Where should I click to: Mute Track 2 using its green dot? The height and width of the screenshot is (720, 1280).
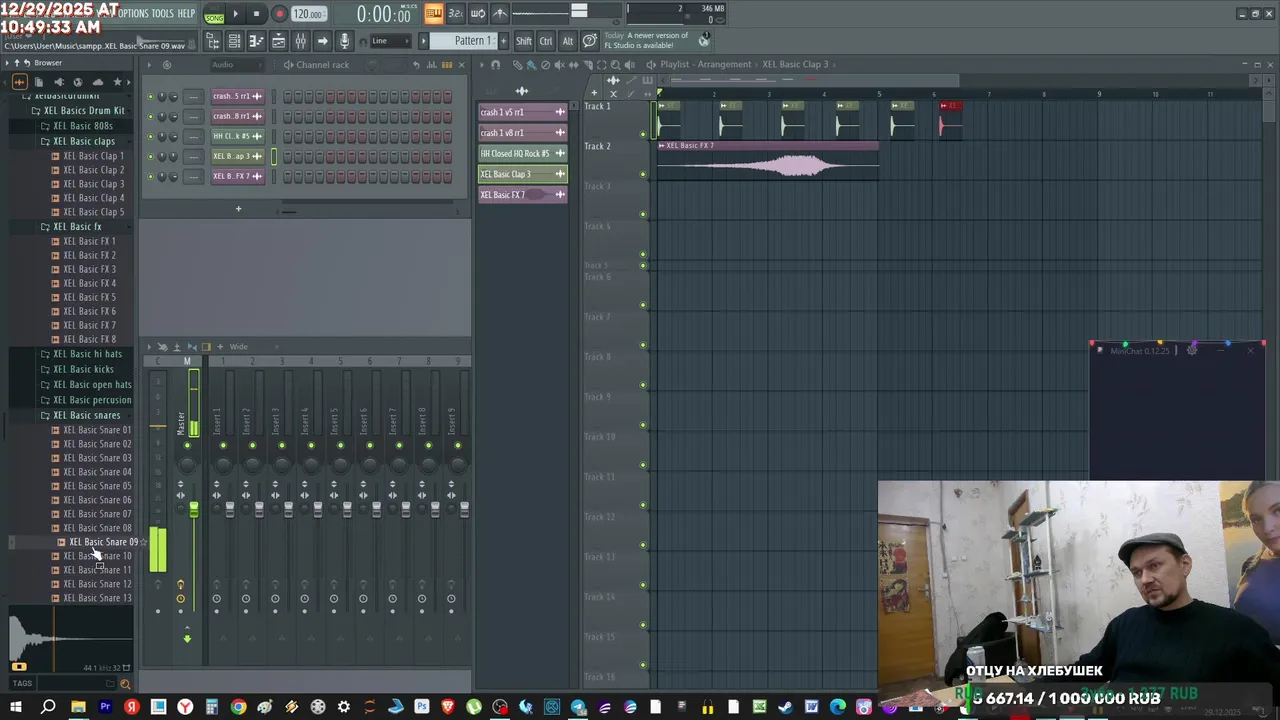[643, 175]
